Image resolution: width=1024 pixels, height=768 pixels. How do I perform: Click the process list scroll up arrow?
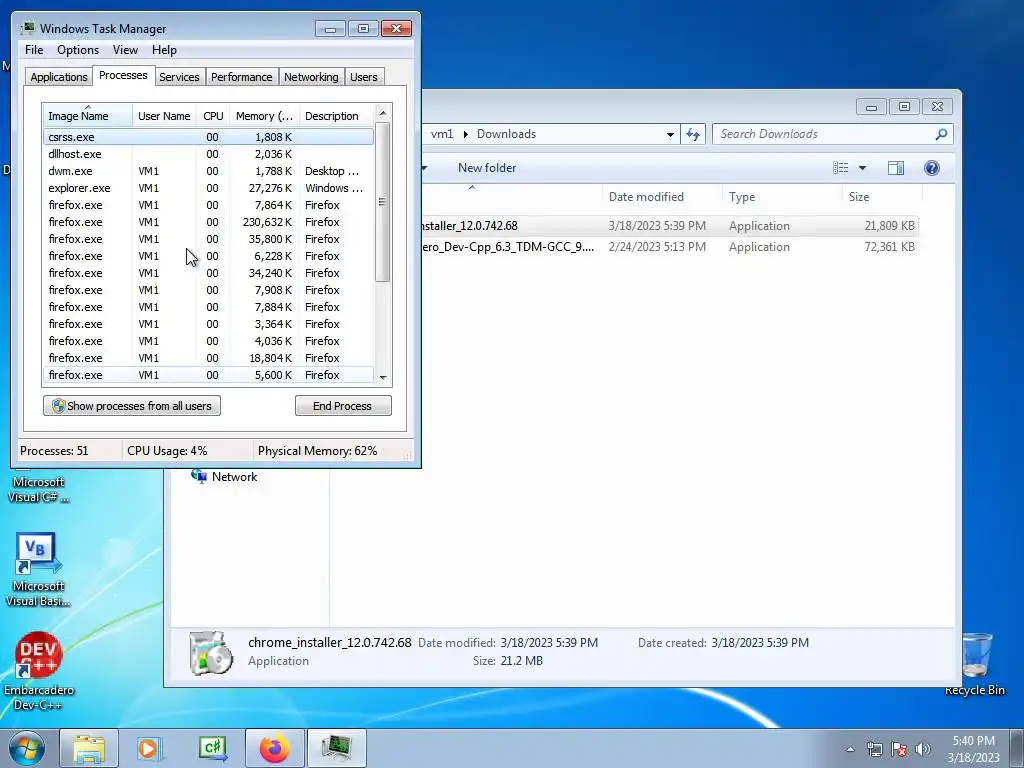pos(383,113)
